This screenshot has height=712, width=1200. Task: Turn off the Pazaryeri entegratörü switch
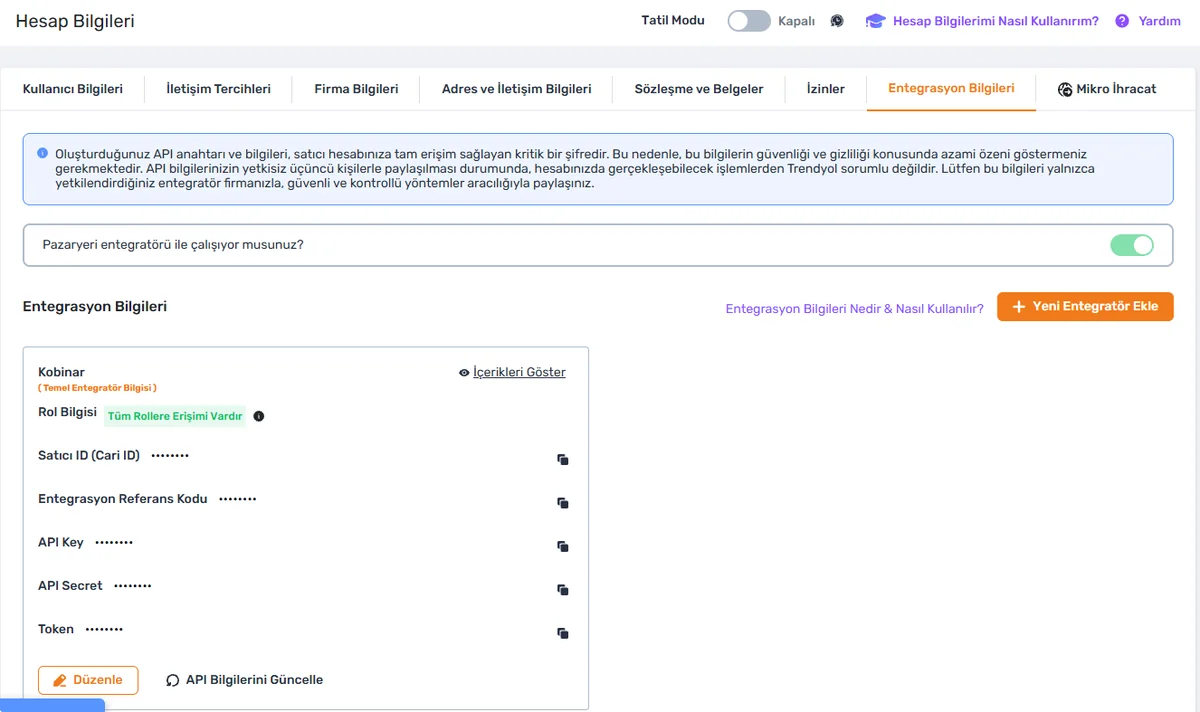click(1132, 245)
